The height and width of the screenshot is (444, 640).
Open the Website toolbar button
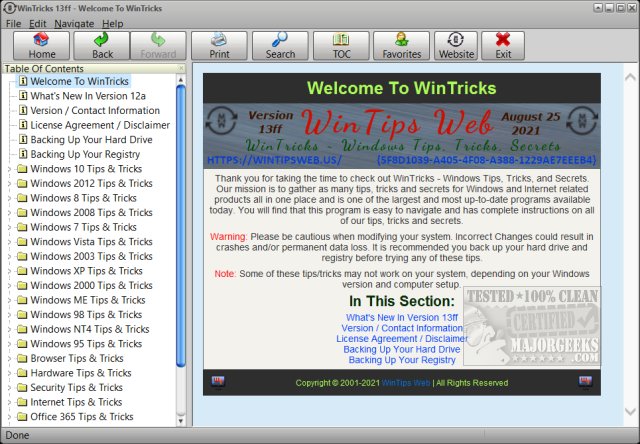coord(456,46)
